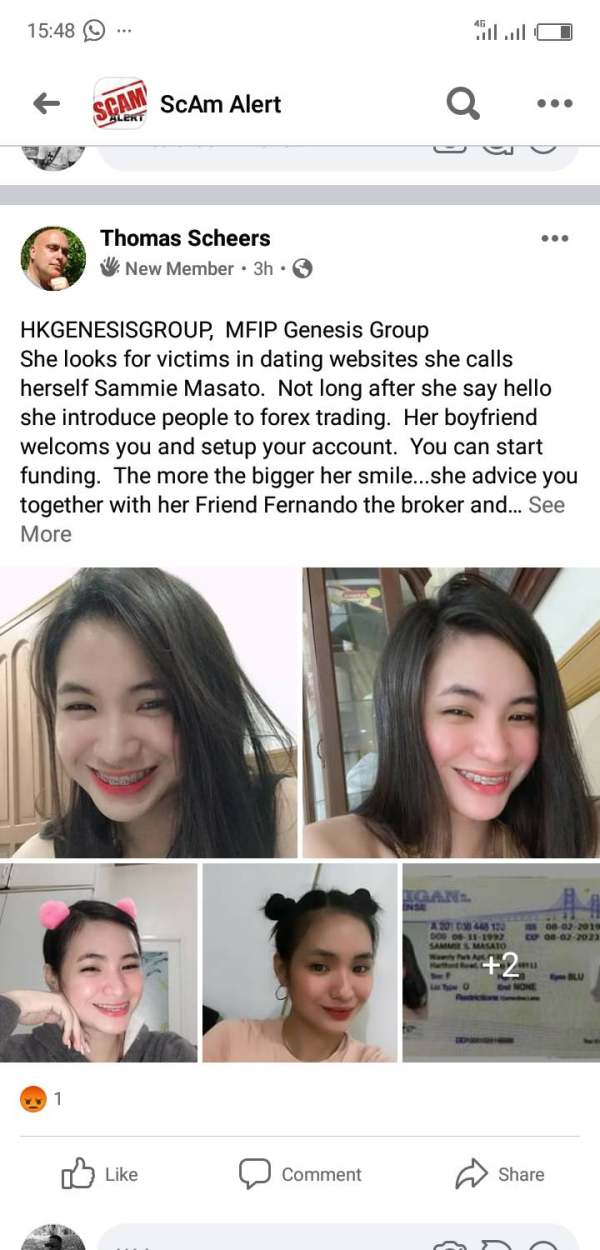Tap the back arrow in header
The image size is (600, 1250).
click(46, 103)
